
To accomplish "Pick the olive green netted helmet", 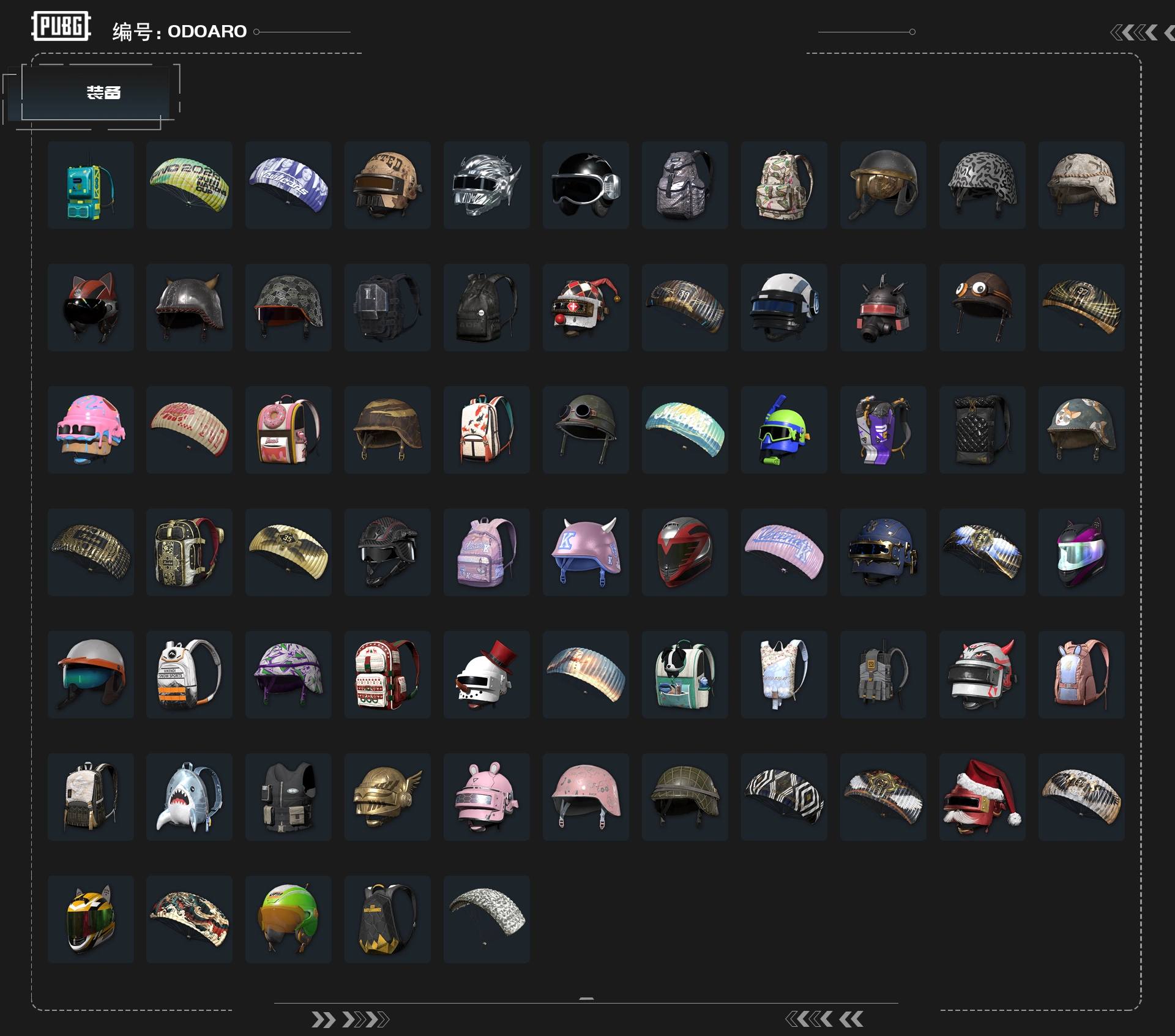I will pos(685,797).
